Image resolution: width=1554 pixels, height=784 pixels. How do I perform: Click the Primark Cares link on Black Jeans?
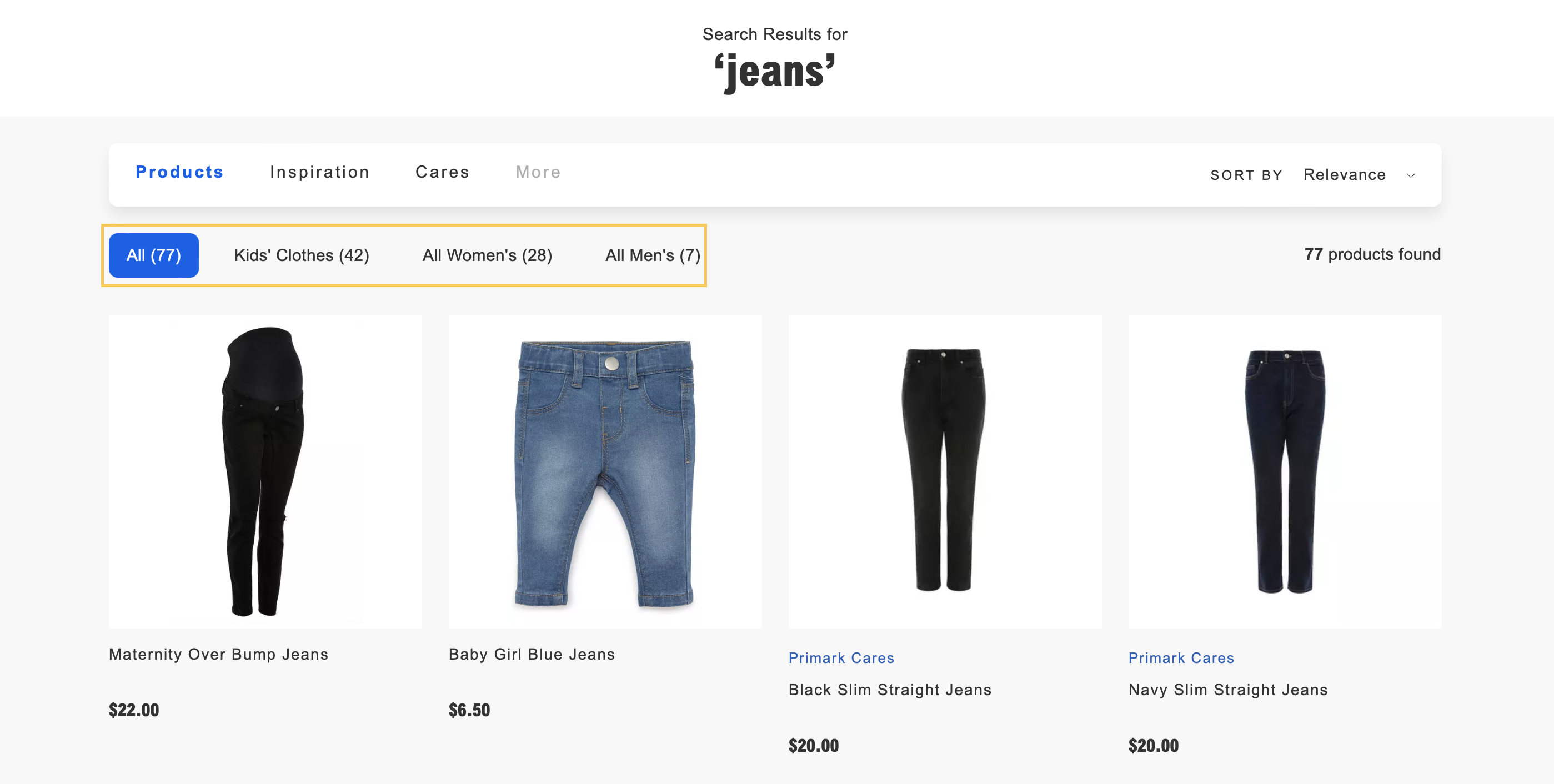coord(841,657)
